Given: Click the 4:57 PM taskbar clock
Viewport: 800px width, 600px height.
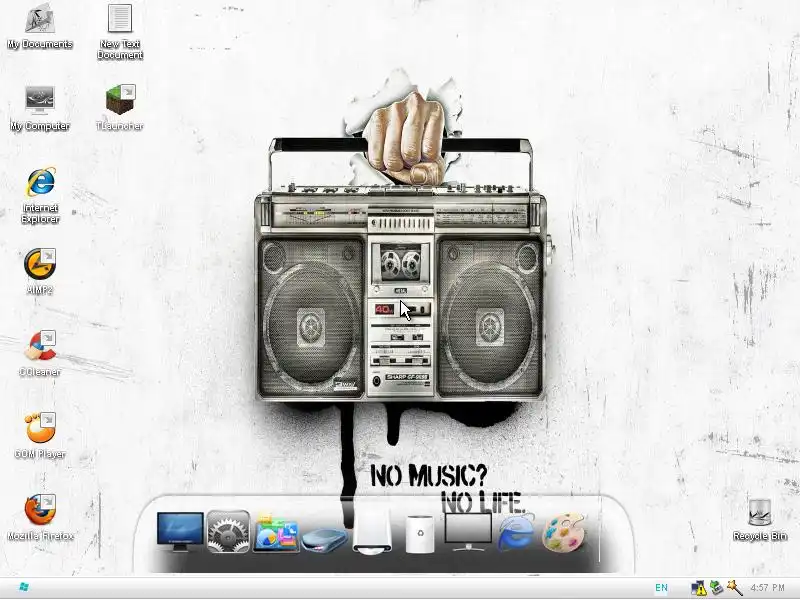Looking at the screenshot, I should (x=768, y=588).
